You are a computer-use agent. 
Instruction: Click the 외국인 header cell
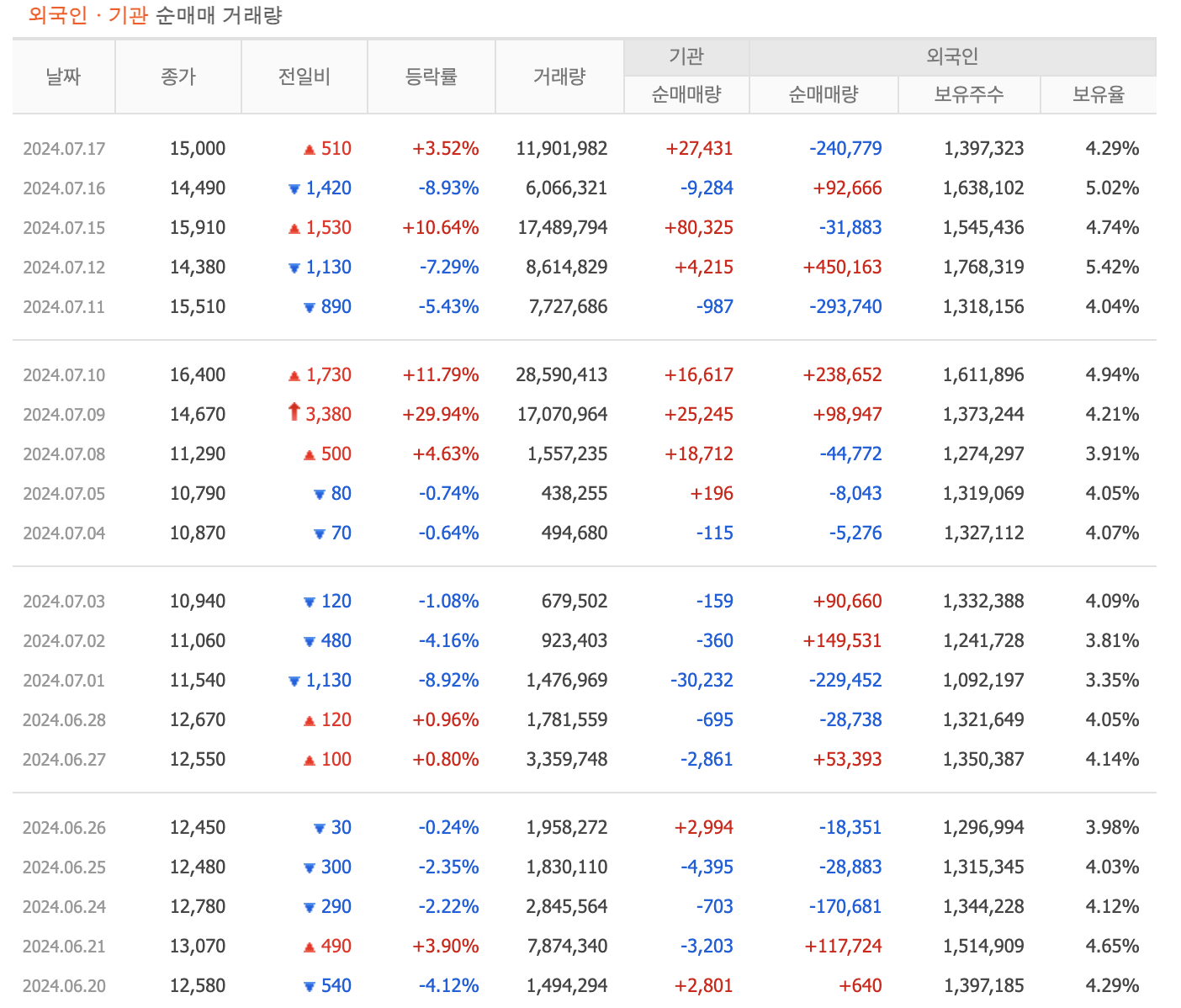(x=951, y=56)
